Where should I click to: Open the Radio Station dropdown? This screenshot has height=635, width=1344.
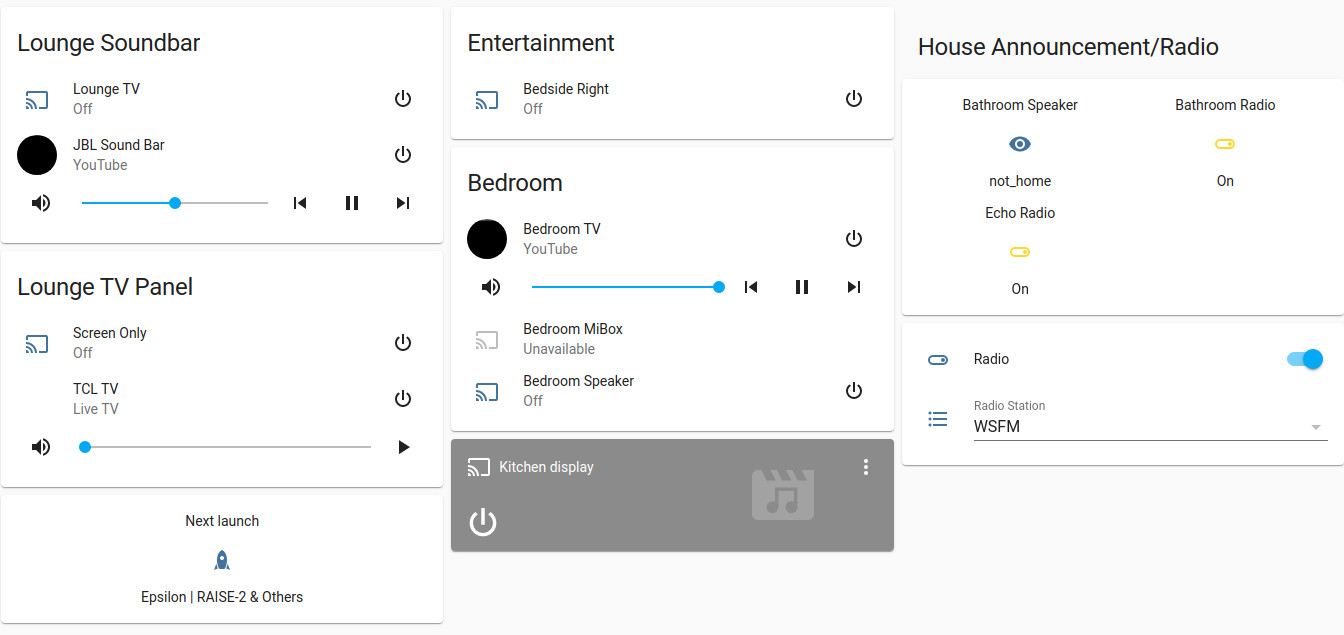[1150, 427]
